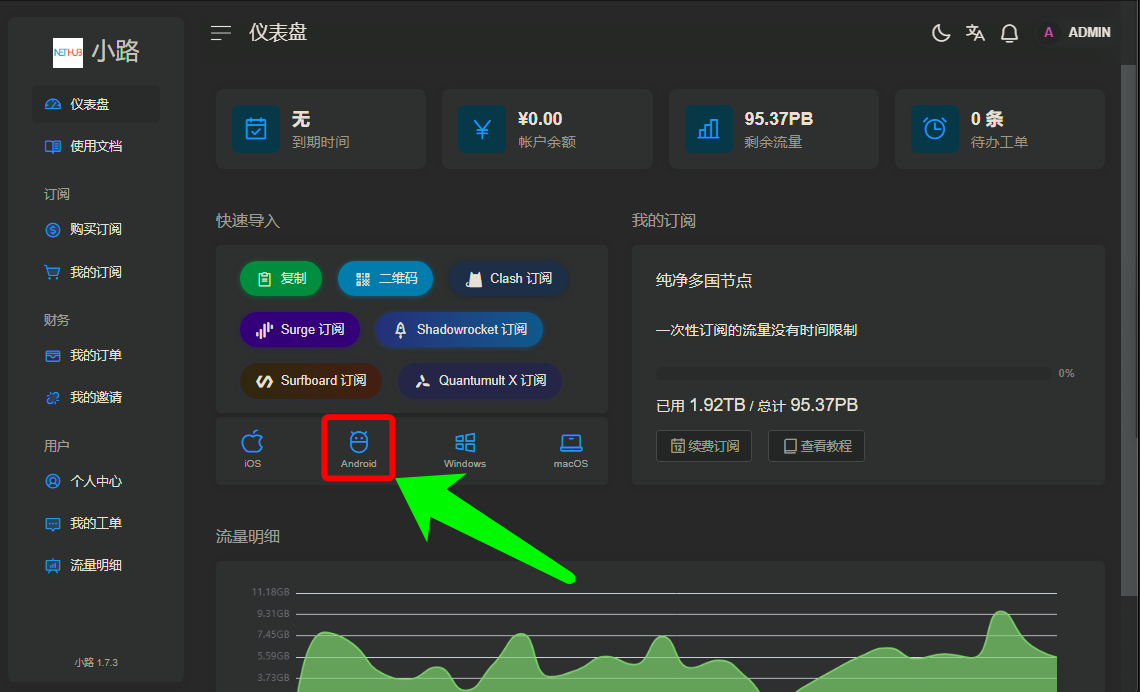1140x692 pixels.
Task: Go to 我的工单 in sidebar
Action: [x=95, y=524]
